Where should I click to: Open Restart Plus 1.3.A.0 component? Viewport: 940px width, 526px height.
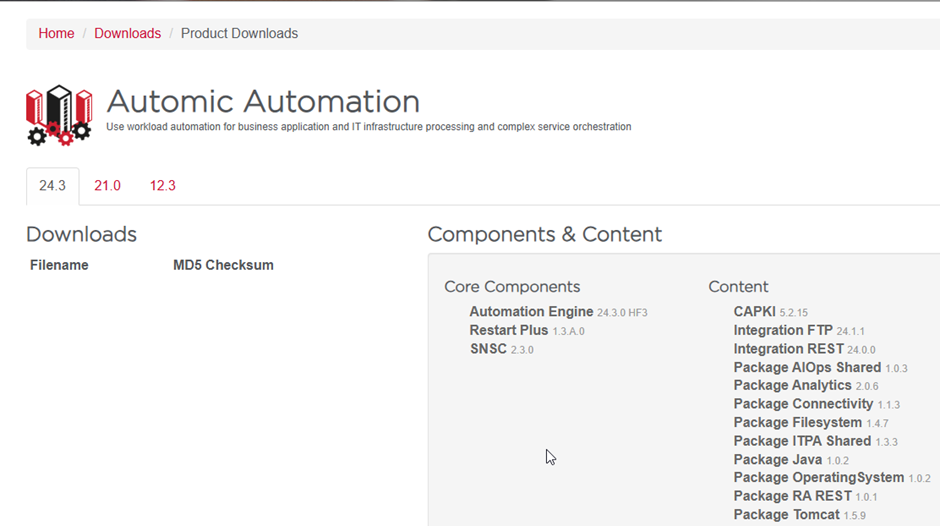[x=527, y=330]
